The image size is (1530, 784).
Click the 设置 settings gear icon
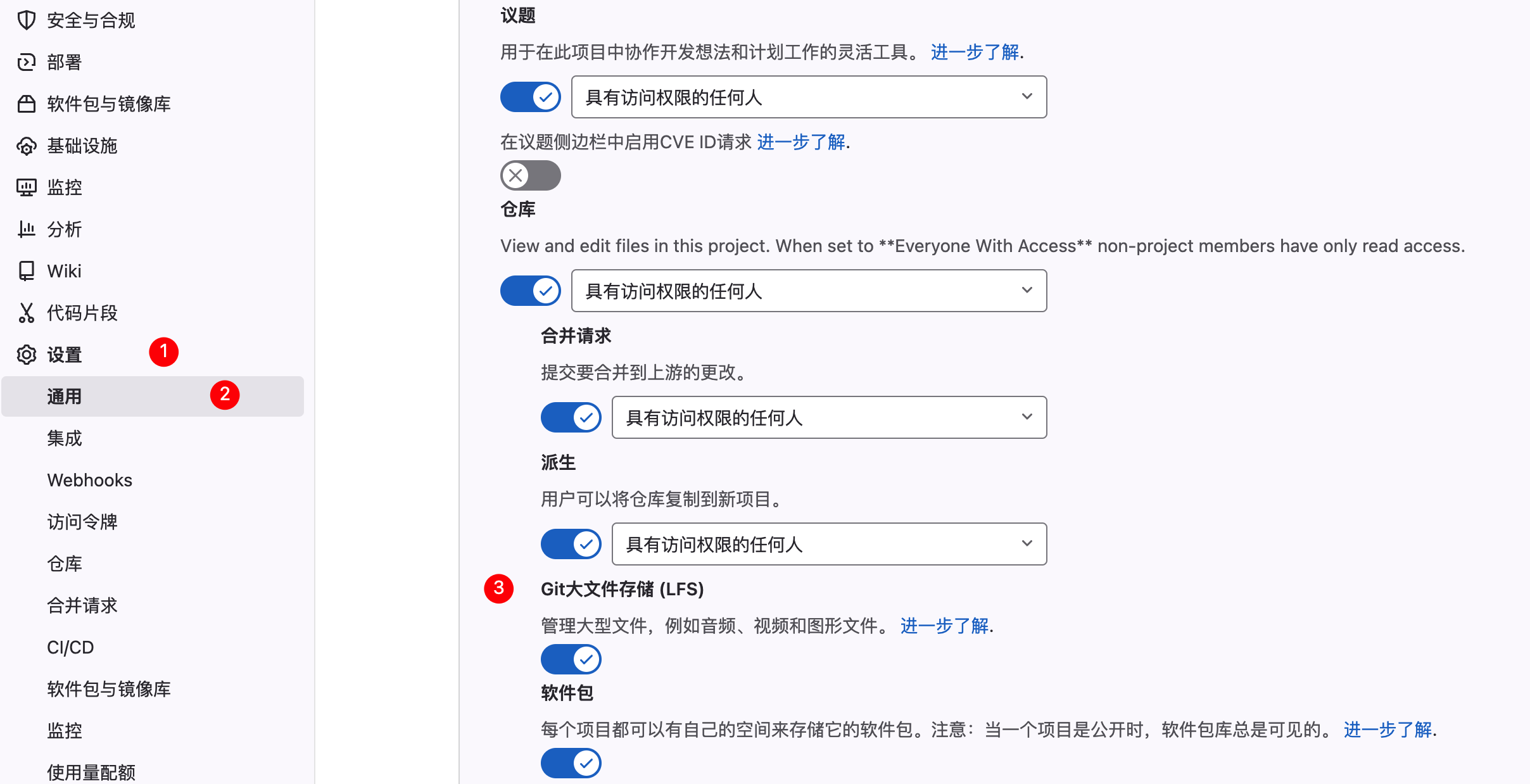[x=26, y=354]
